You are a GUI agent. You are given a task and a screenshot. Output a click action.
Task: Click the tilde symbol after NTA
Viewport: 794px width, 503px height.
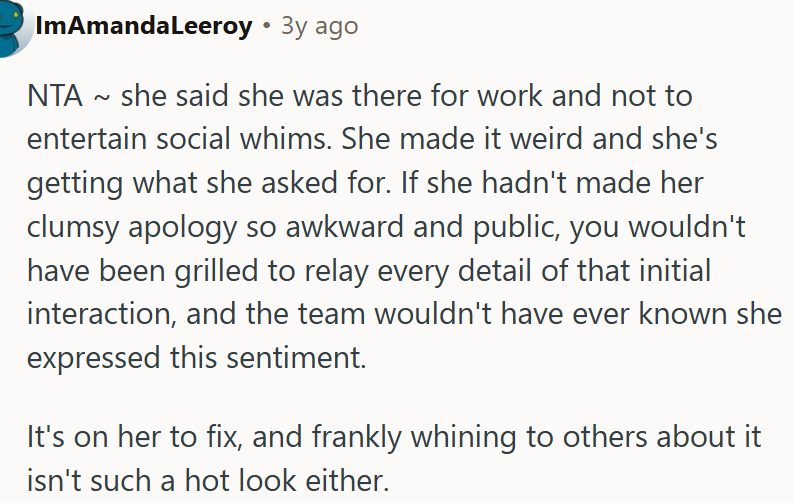click(x=102, y=98)
